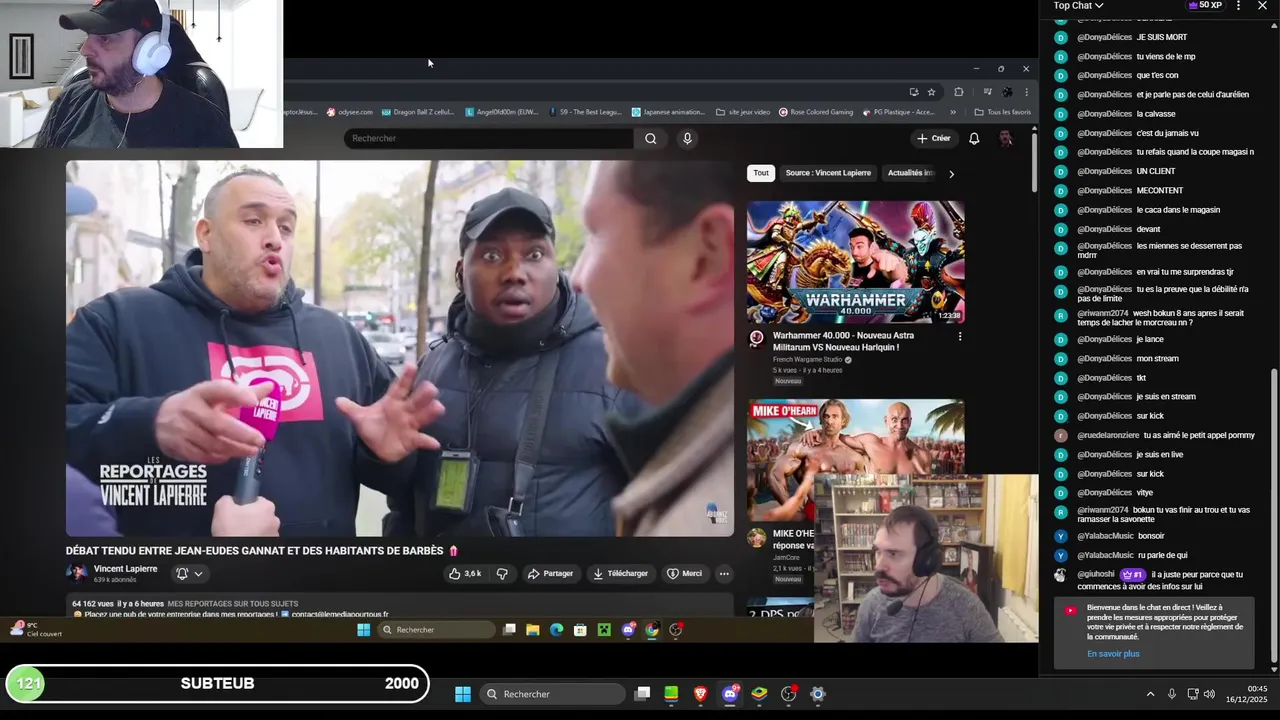
Task: Select the Tout filter chip
Action: [x=761, y=173]
